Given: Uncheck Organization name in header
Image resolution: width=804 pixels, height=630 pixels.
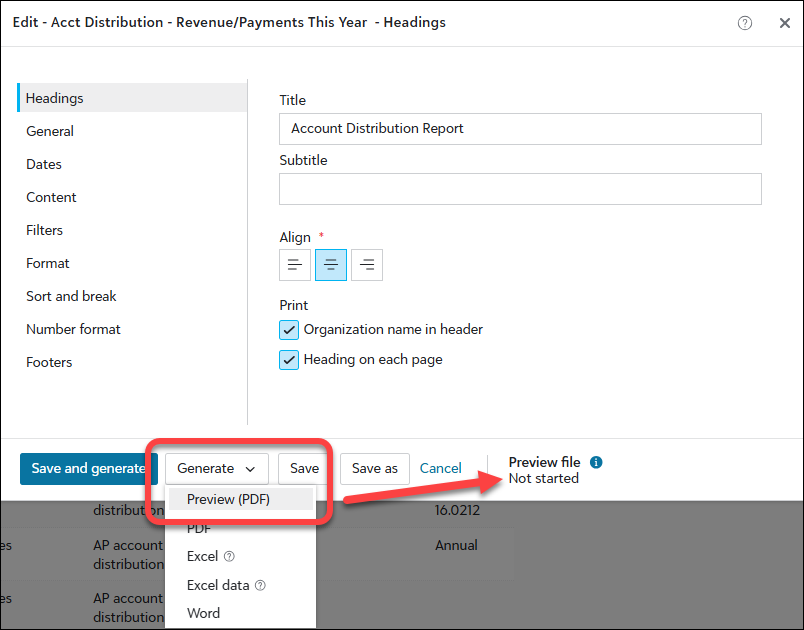Looking at the screenshot, I should click(289, 330).
